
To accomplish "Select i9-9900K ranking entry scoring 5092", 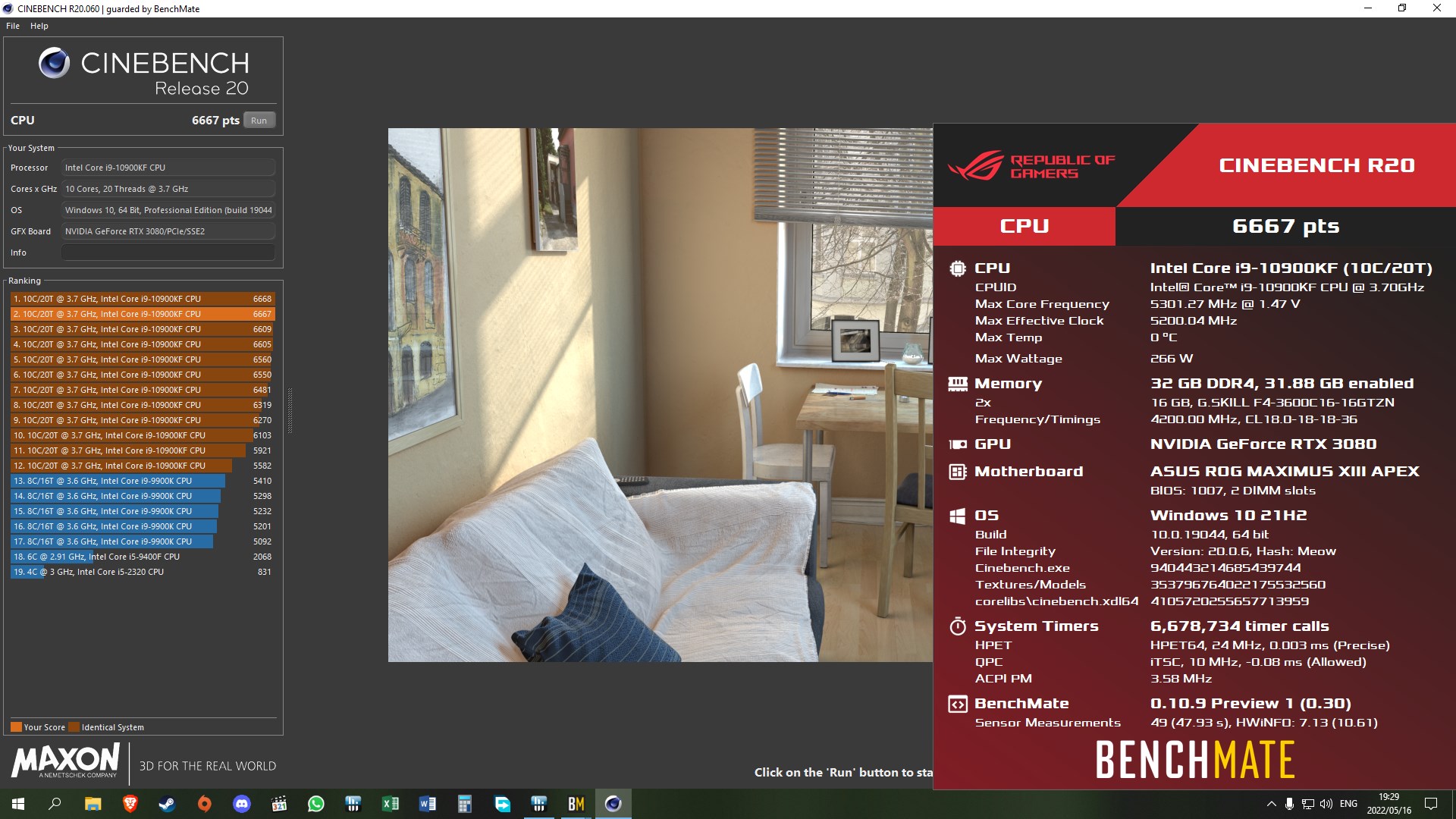I will (143, 541).
